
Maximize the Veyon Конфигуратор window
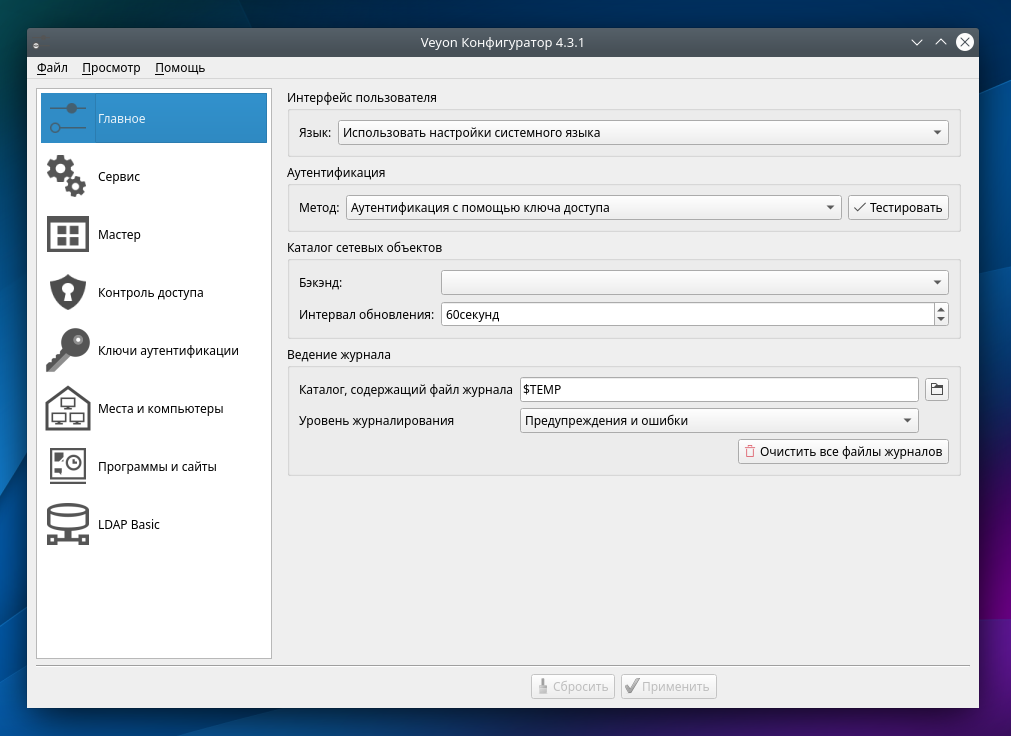[941, 43]
